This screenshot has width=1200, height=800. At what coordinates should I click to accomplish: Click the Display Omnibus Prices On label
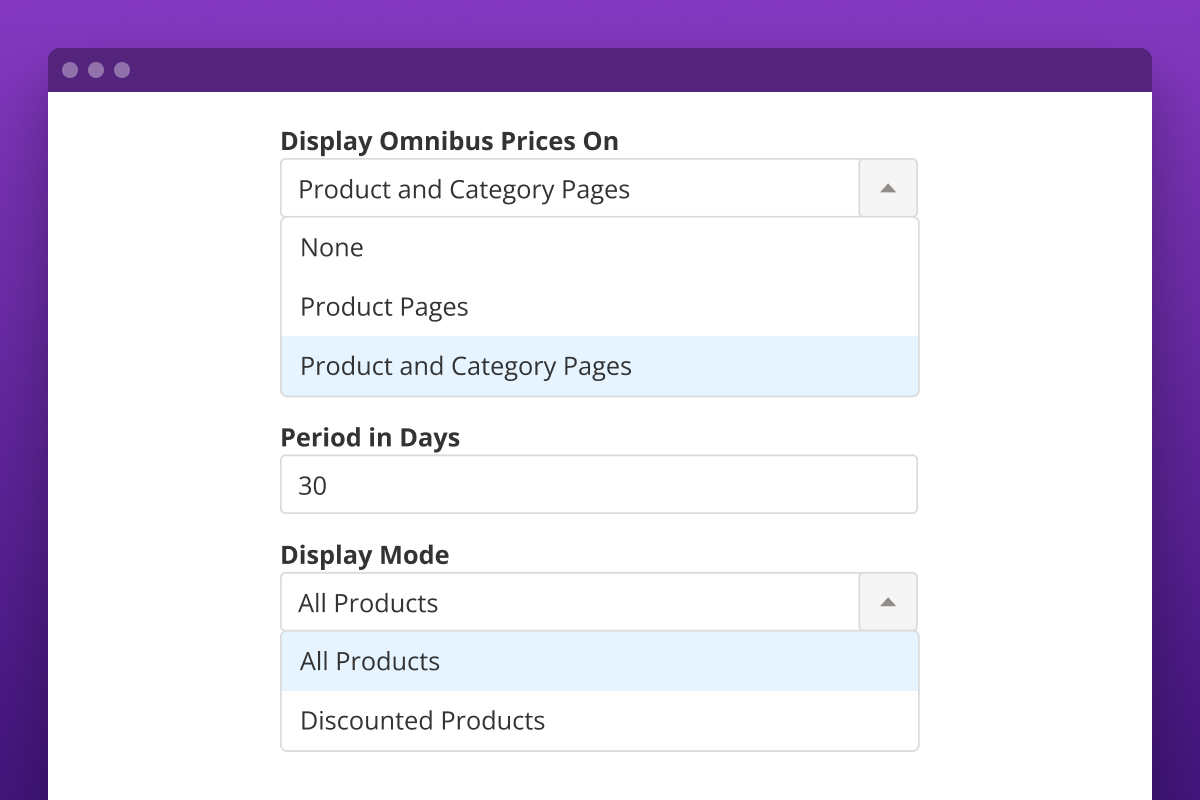click(449, 141)
